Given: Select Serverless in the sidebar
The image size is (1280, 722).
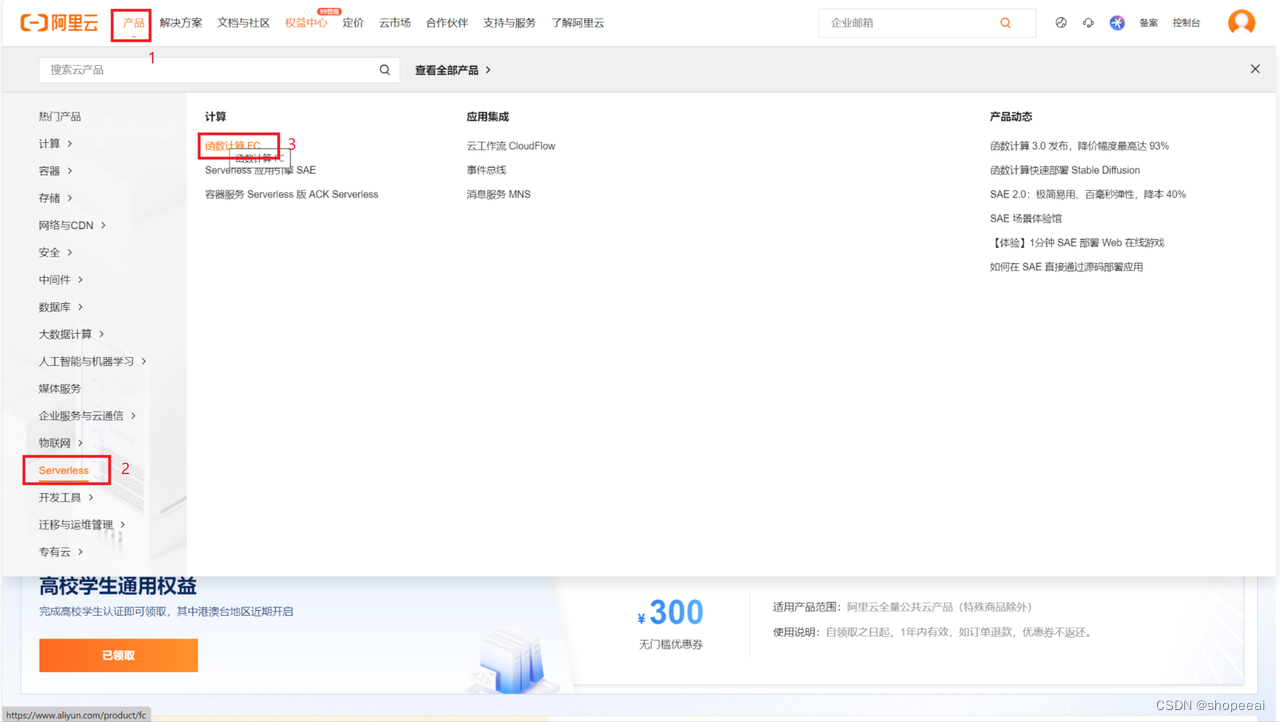Looking at the screenshot, I should (64, 470).
